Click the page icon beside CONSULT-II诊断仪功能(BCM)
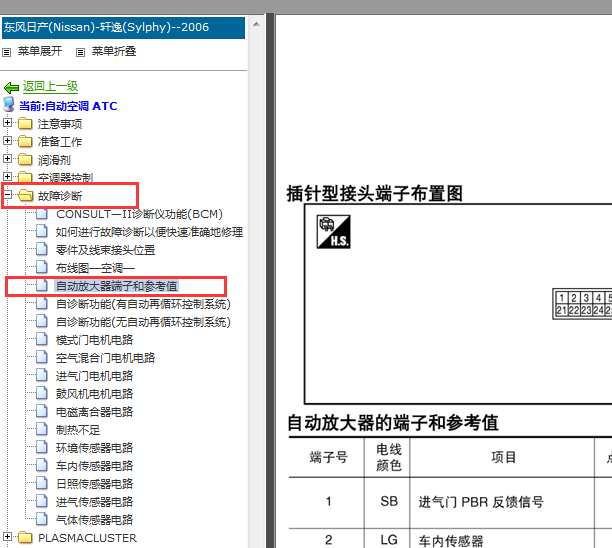The image size is (612, 548). click(41, 214)
